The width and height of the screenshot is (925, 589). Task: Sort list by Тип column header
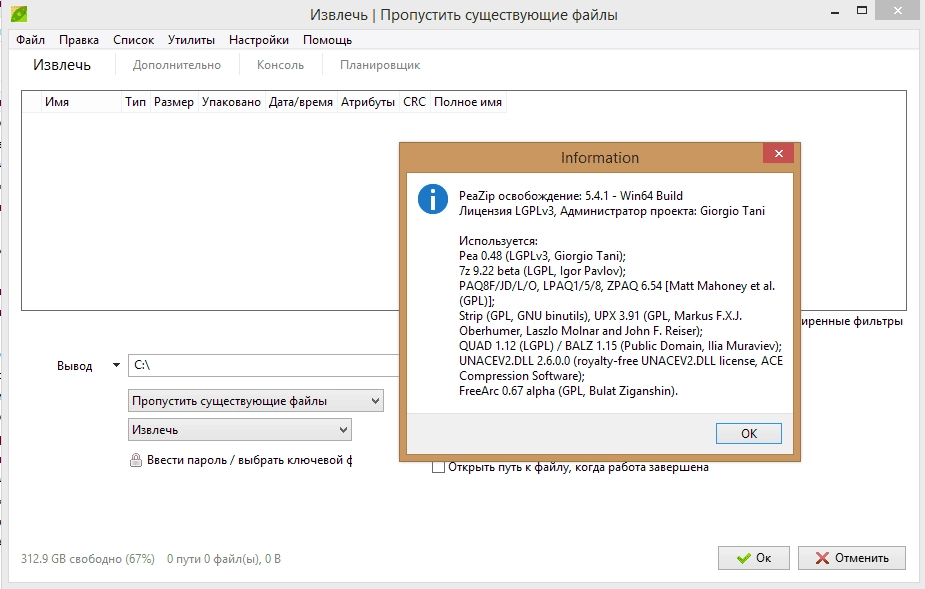[x=135, y=102]
